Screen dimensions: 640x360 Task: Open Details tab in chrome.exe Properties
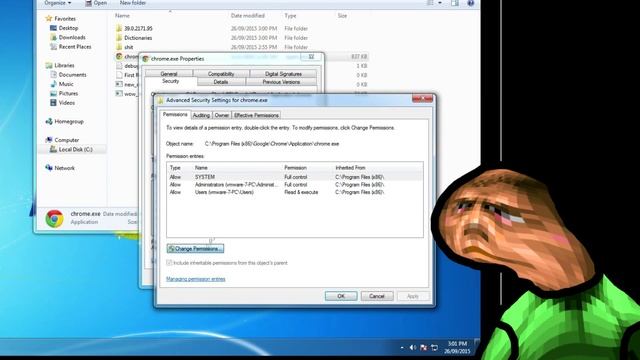tap(221, 82)
